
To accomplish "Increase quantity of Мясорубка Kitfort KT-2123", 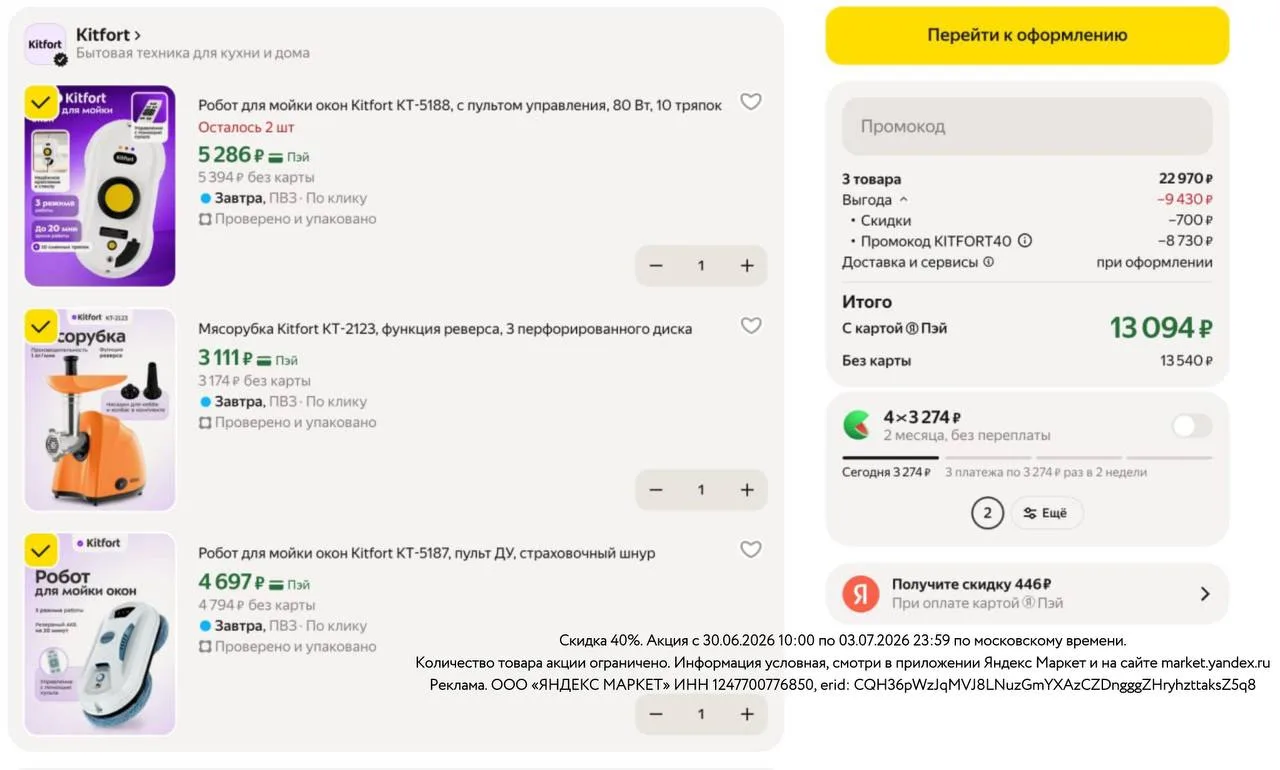I will (x=747, y=490).
